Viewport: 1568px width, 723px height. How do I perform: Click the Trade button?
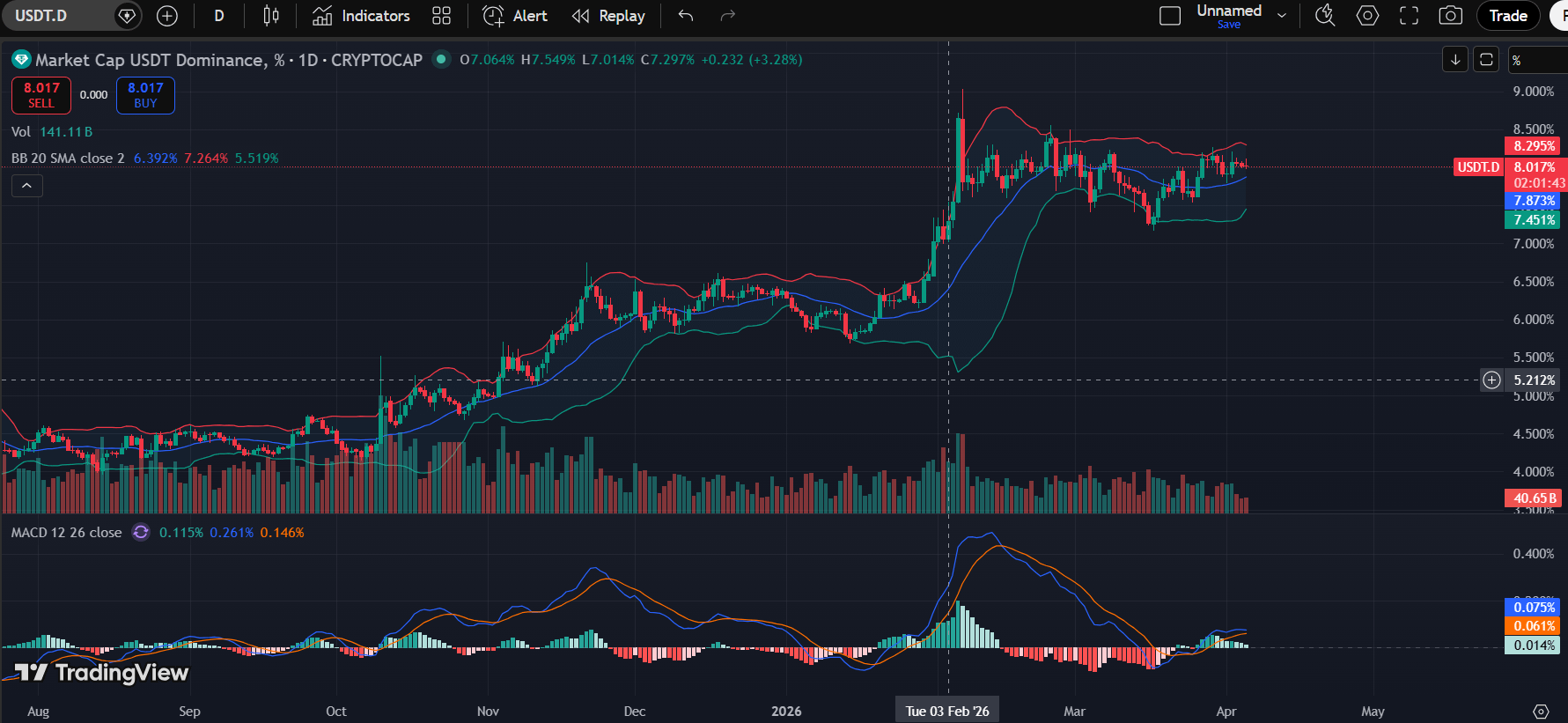point(1508,16)
